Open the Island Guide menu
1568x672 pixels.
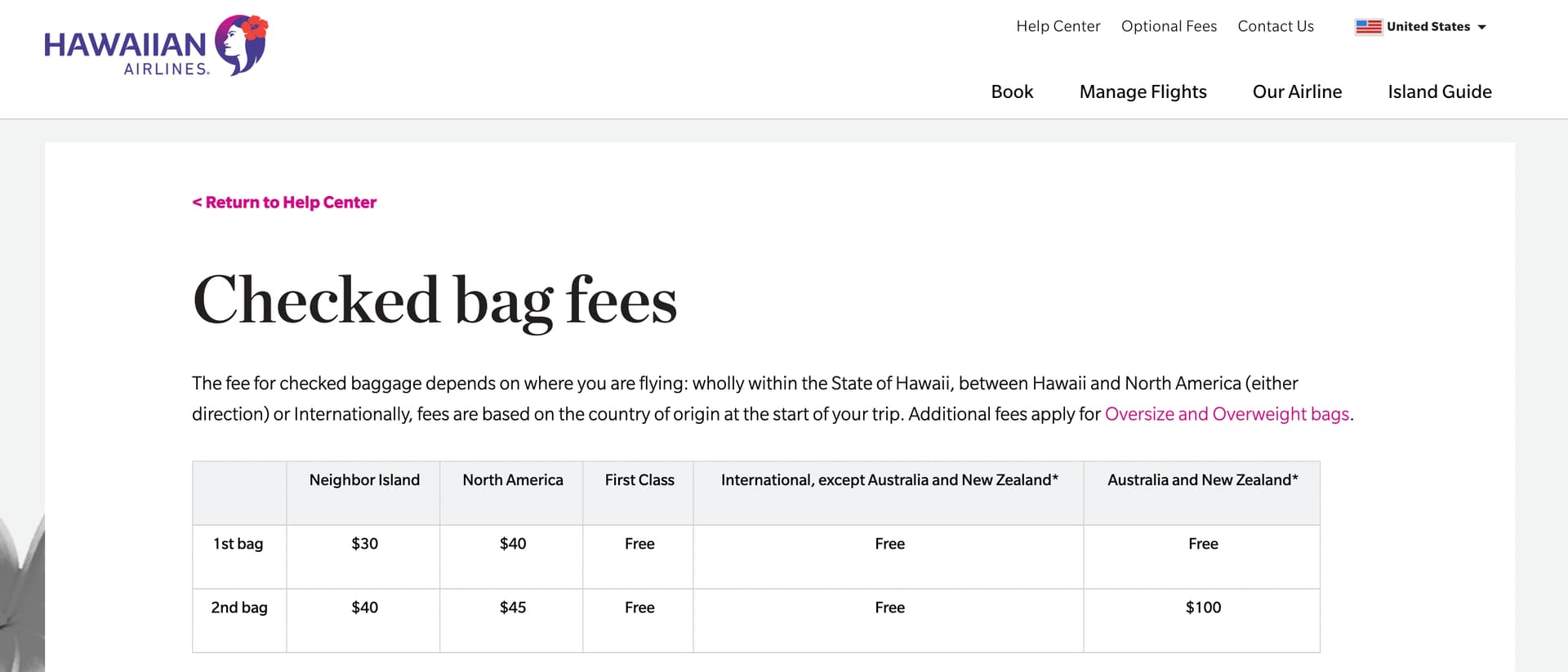1439,91
